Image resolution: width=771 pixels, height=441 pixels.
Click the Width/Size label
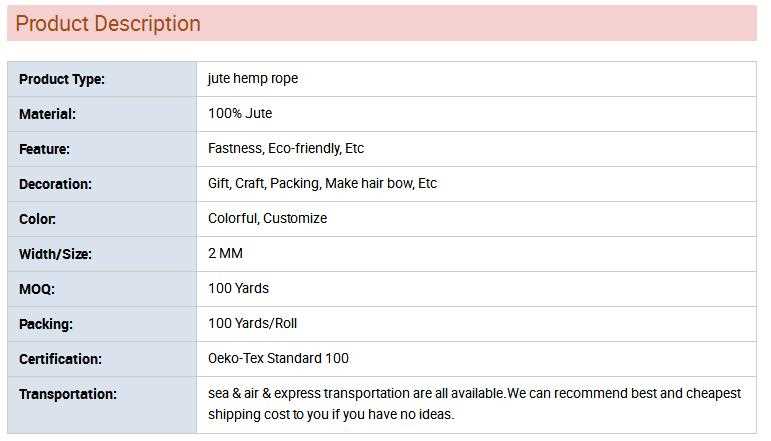(55, 254)
